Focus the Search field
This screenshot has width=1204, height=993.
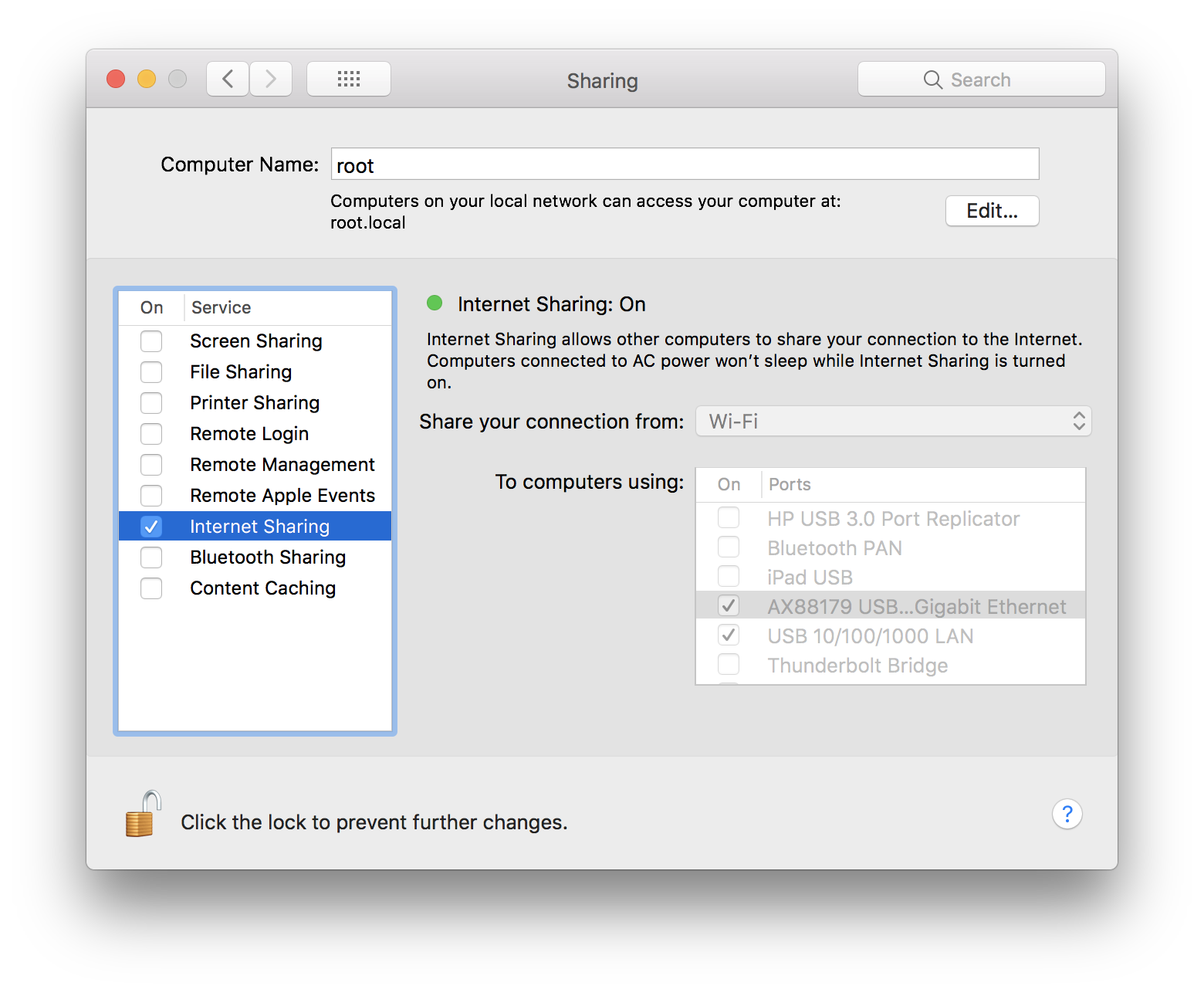pyautogui.click(x=982, y=80)
